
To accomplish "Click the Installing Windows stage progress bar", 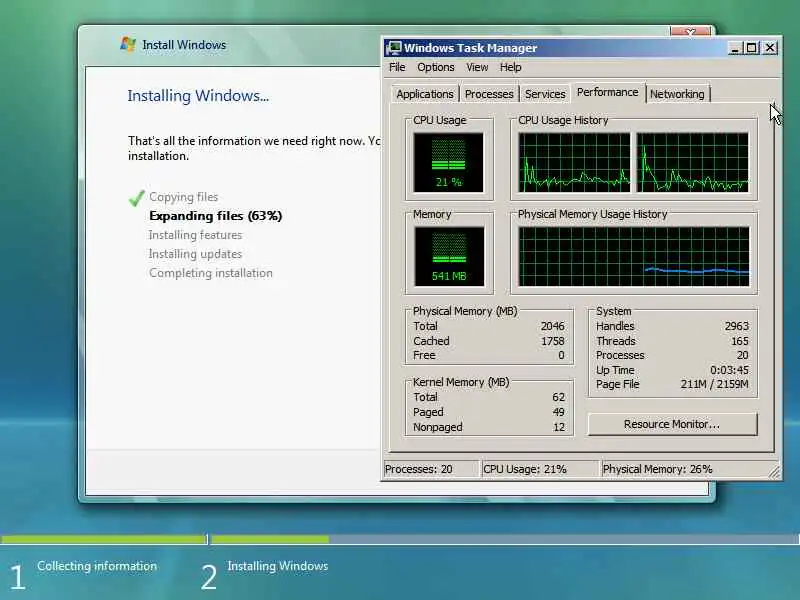I will tap(505, 539).
